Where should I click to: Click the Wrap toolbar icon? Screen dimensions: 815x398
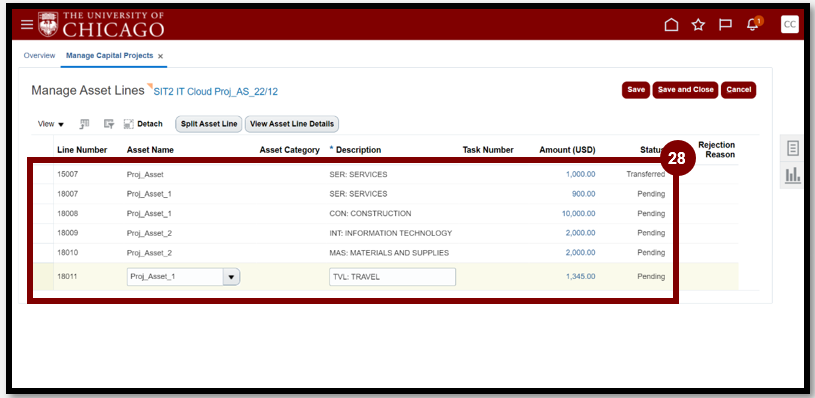pyautogui.click(x=109, y=124)
